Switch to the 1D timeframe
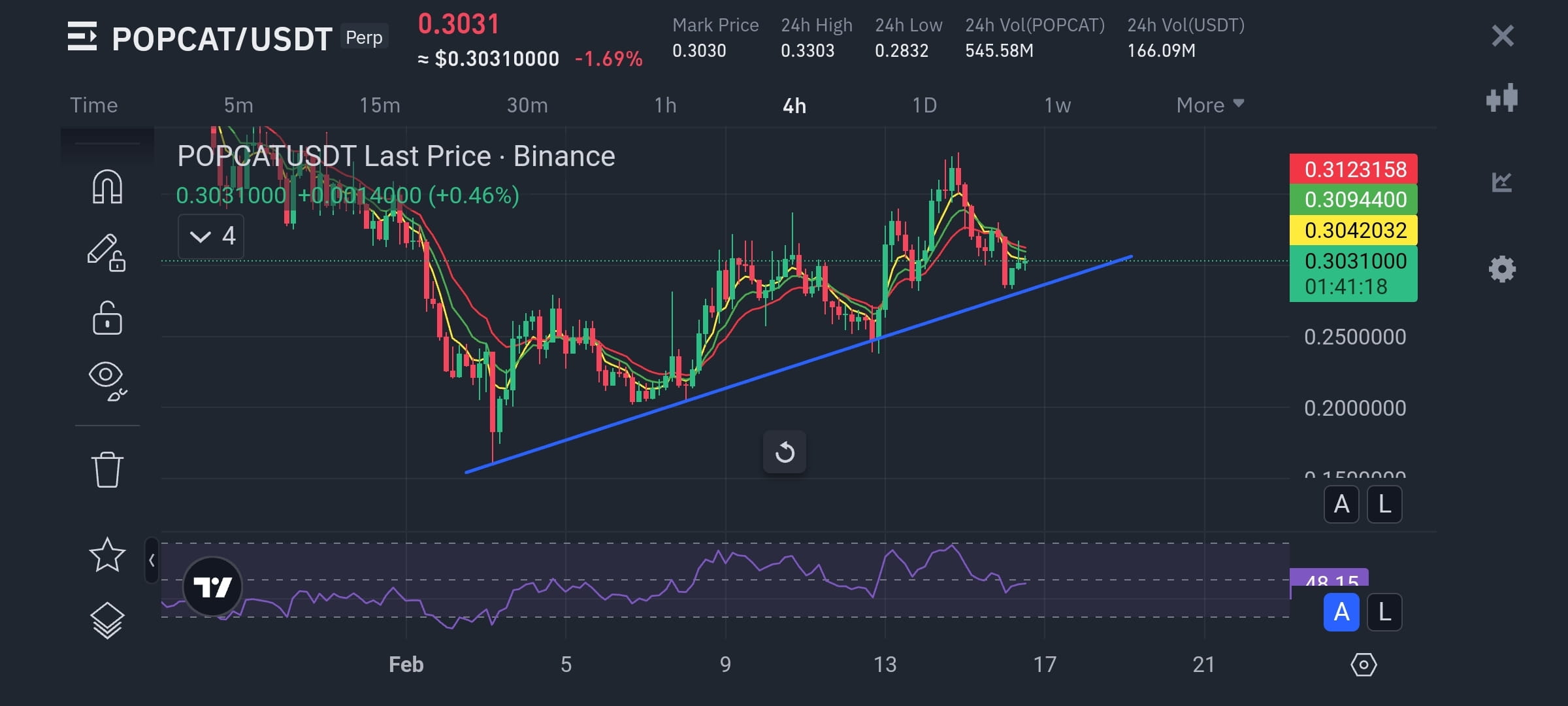 924,105
